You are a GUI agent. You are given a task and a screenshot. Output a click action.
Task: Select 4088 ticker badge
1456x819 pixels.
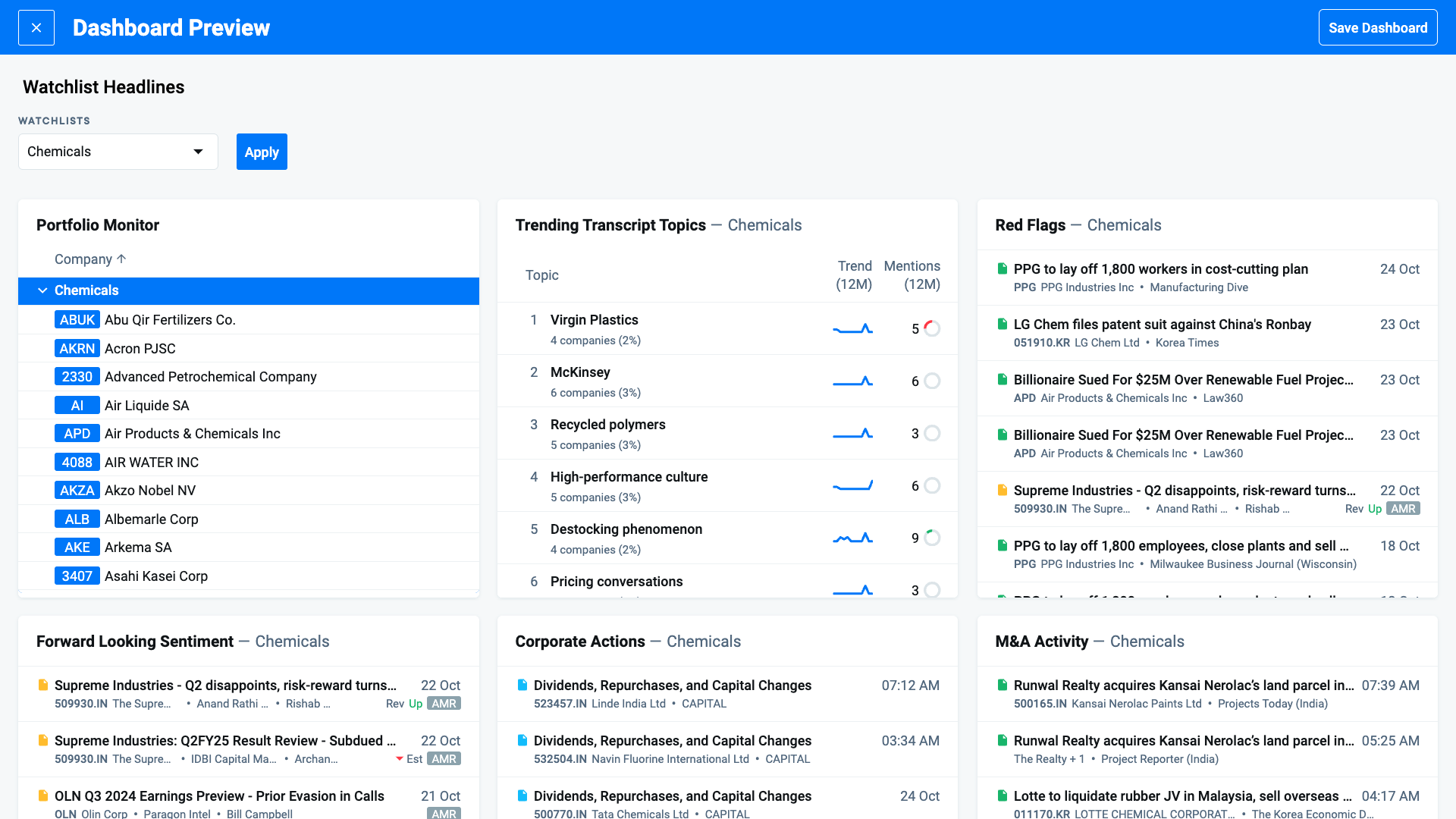tap(77, 463)
